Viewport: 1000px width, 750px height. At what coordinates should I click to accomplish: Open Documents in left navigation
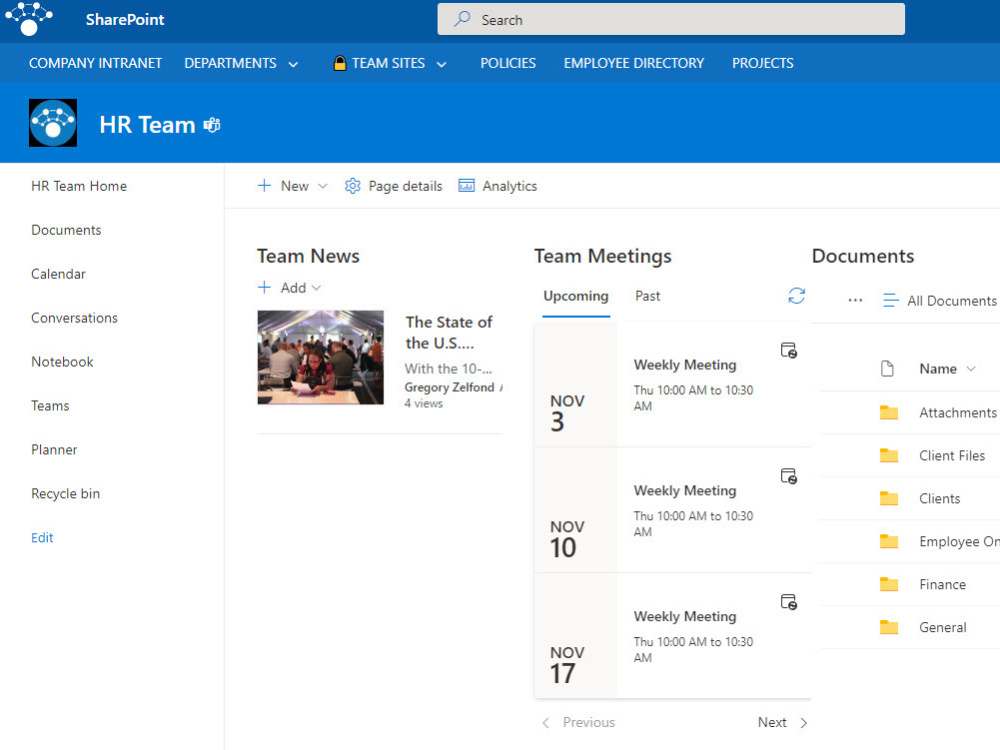(x=66, y=230)
